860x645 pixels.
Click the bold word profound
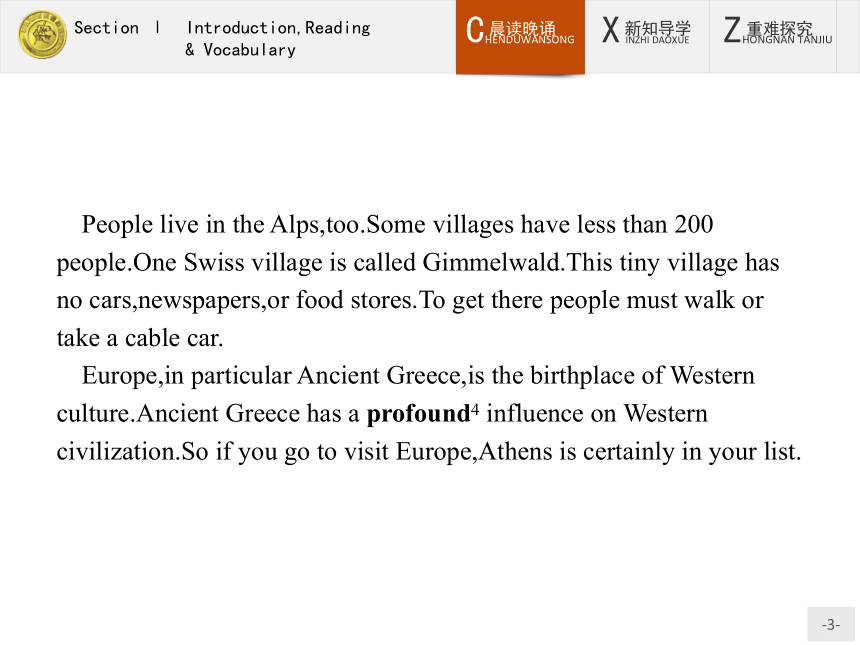[418, 414]
